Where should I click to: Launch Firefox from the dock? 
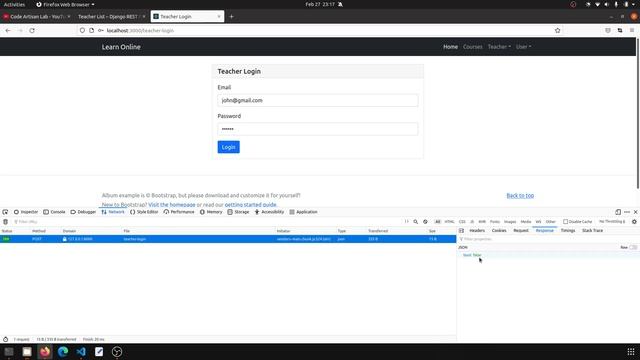(45, 351)
